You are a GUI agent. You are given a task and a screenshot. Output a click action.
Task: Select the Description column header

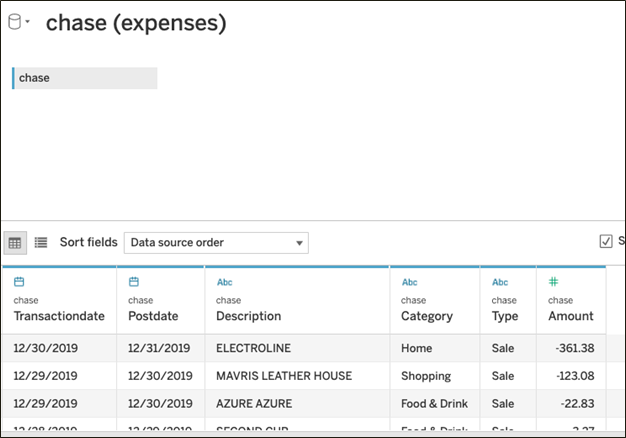248,316
